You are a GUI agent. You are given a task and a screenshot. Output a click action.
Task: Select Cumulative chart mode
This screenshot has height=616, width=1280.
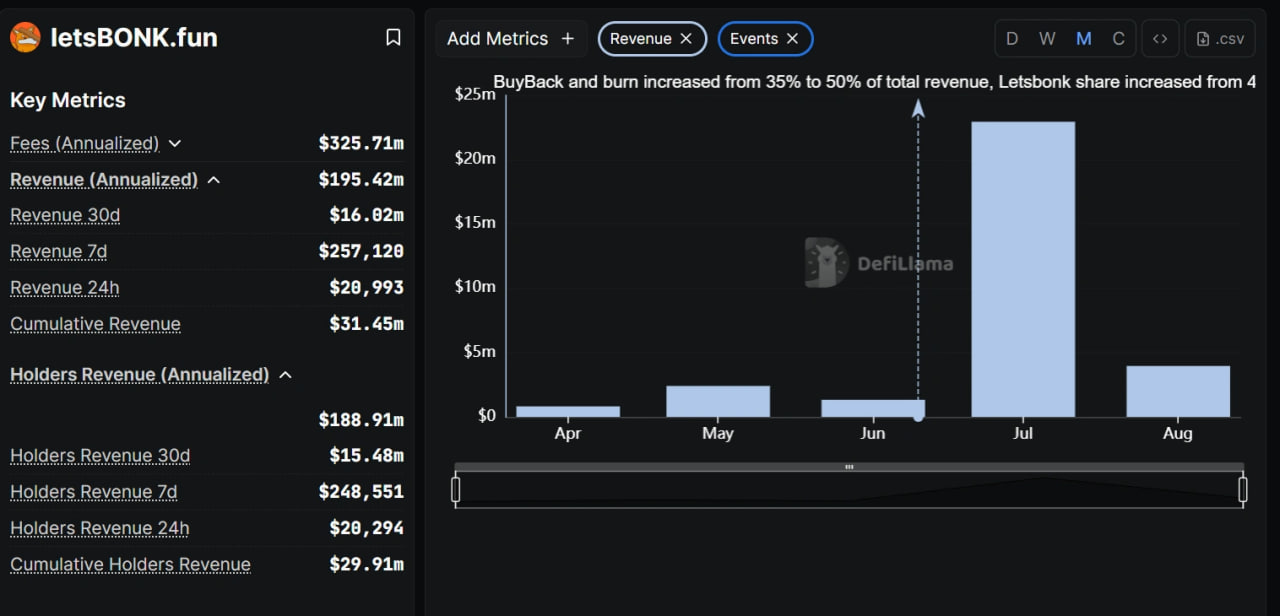1118,39
